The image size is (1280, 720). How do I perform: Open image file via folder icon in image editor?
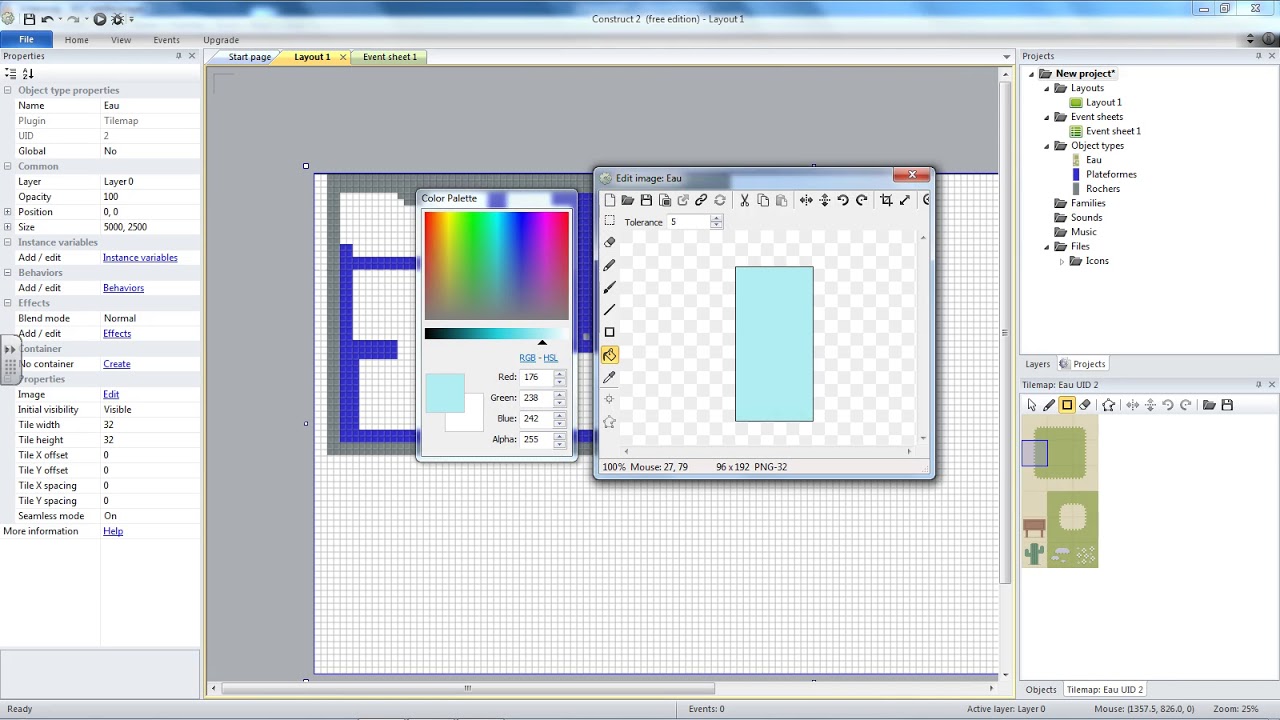628,200
